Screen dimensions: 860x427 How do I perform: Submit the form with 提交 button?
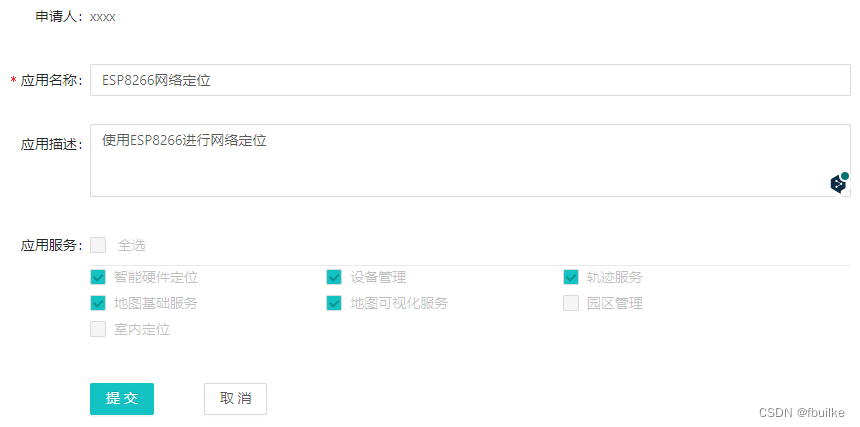pos(122,398)
